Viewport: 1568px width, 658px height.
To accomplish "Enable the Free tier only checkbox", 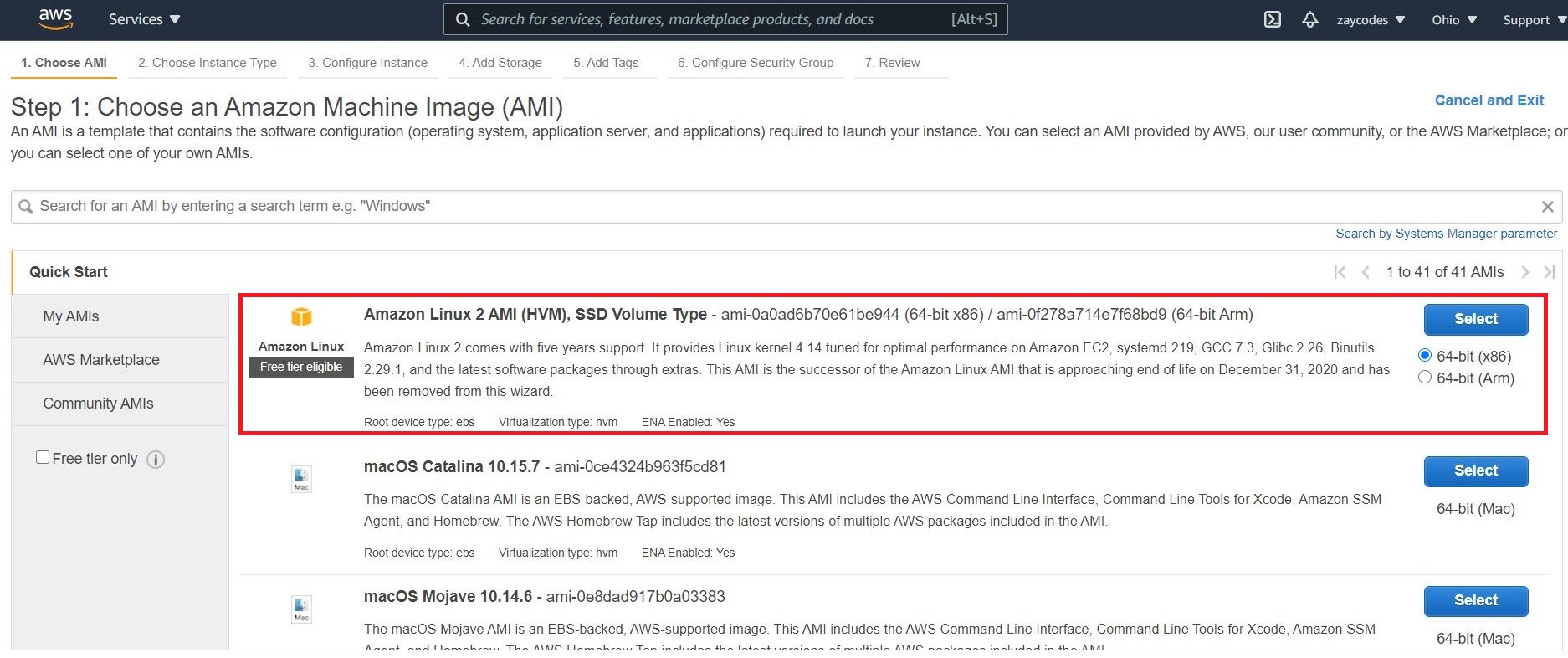I will [x=43, y=457].
